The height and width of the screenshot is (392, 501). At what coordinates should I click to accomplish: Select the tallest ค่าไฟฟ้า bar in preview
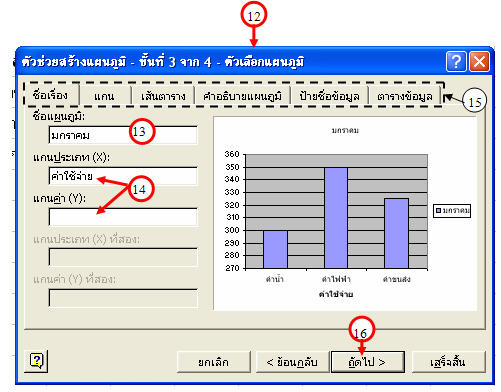[x=336, y=218]
